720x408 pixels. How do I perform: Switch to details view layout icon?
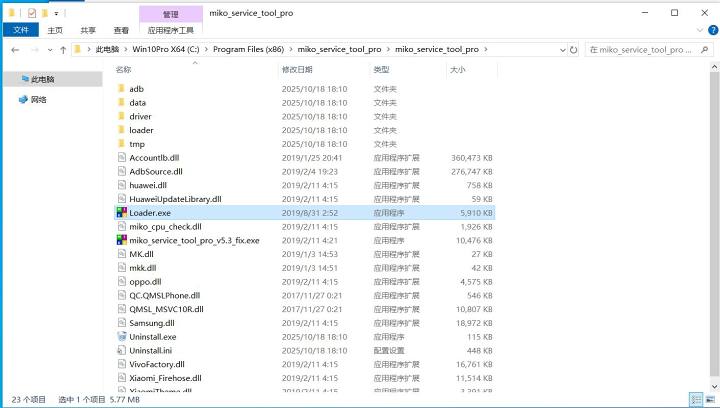click(696, 399)
